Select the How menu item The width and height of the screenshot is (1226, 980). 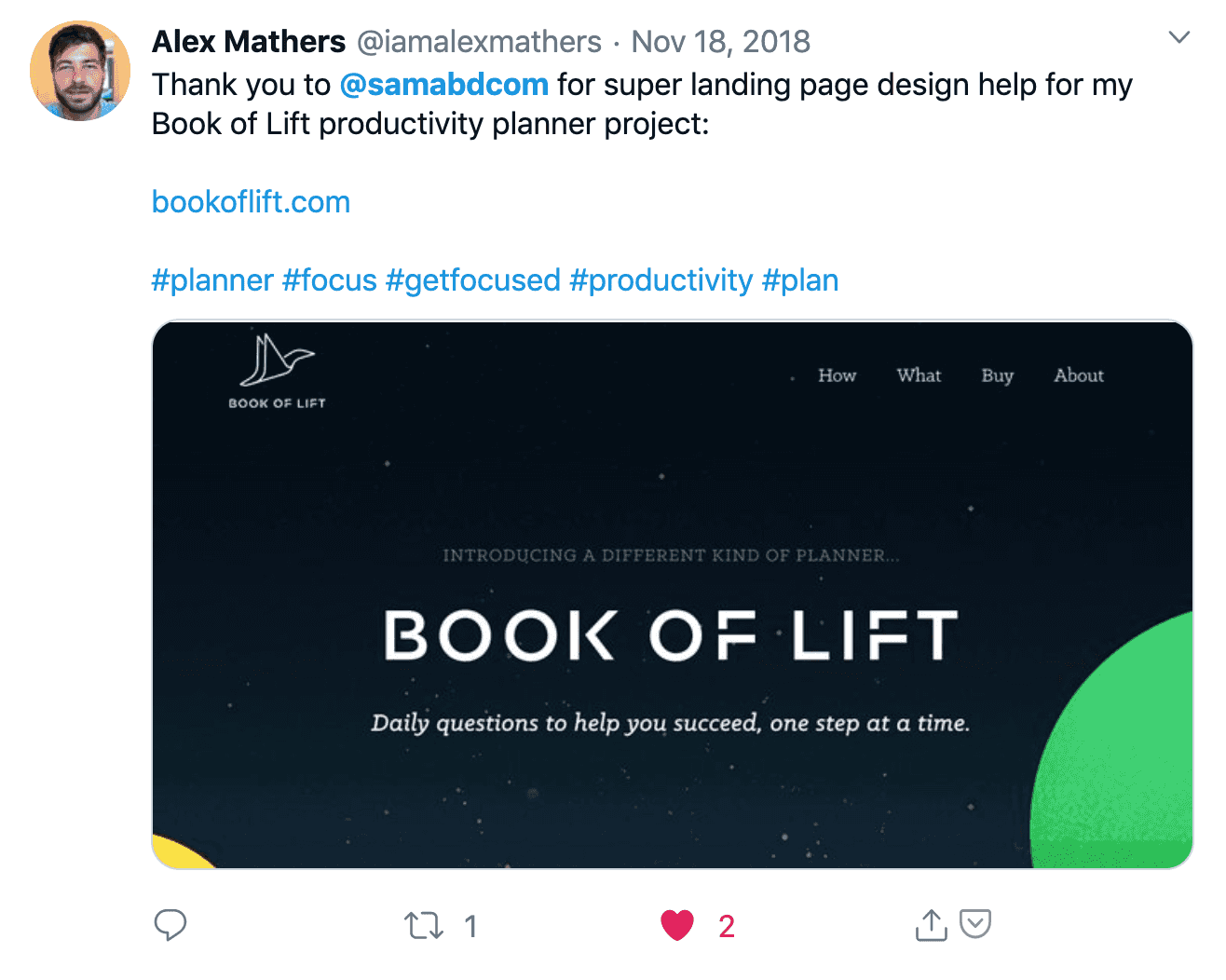tap(837, 375)
